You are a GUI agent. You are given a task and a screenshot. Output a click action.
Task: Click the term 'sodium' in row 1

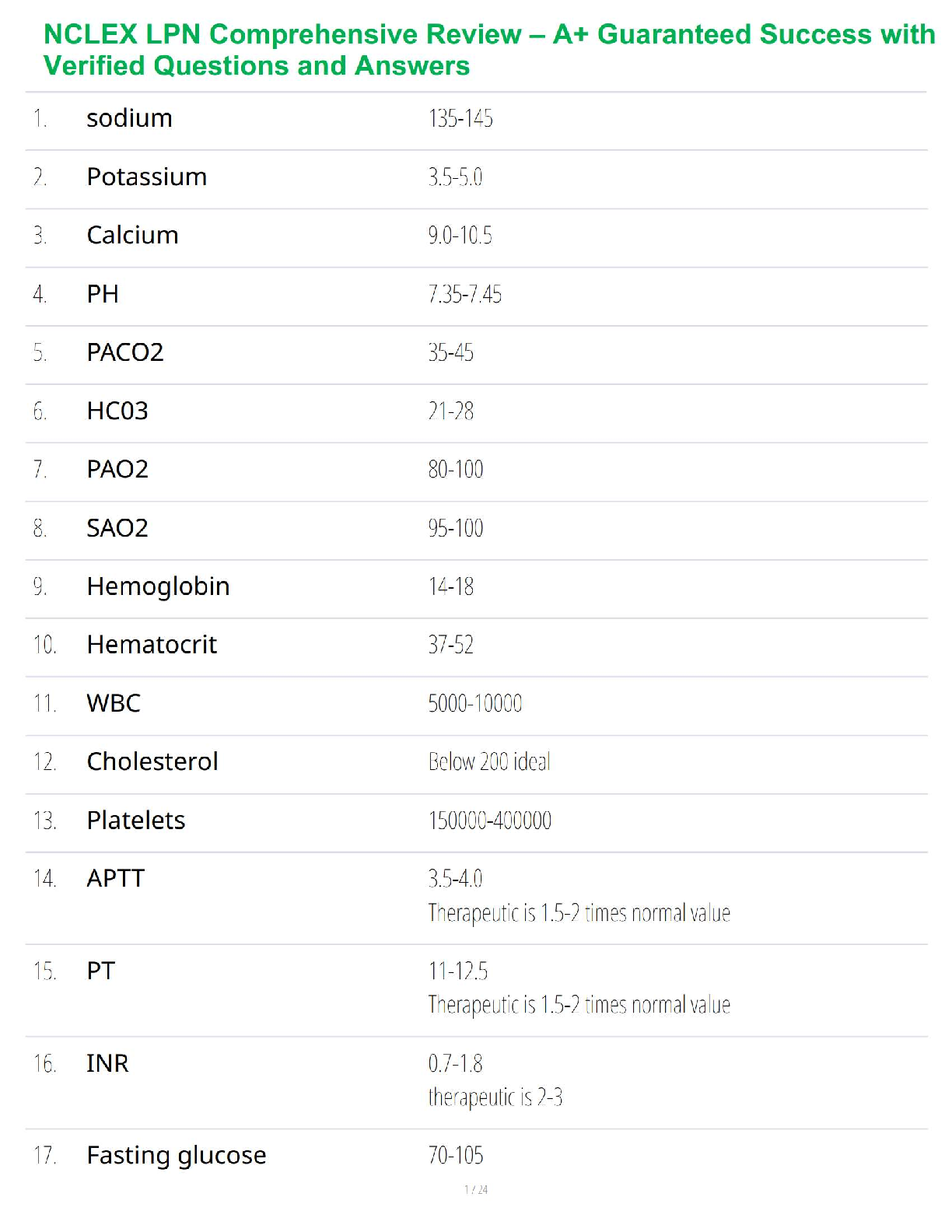tap(129, 118)
